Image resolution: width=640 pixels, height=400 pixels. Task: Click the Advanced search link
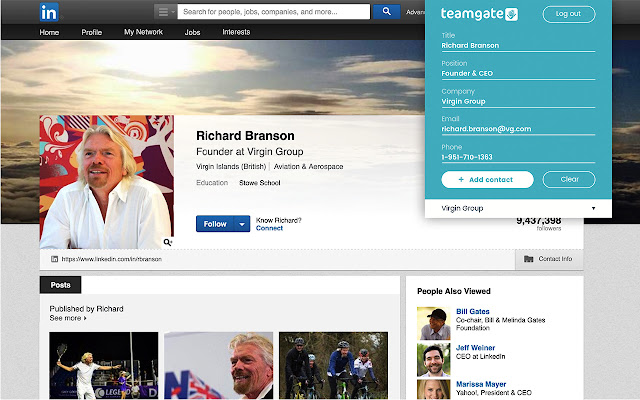(415, 12)
